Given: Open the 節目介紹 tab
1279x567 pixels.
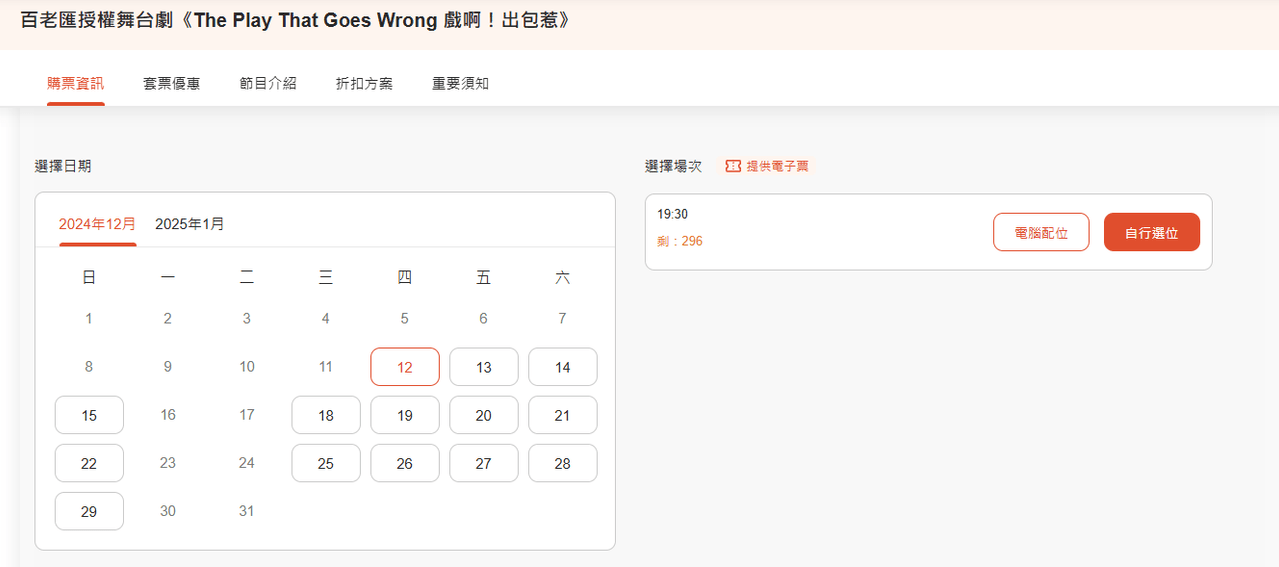Looking at the screenshot, I should coord(268,84).
